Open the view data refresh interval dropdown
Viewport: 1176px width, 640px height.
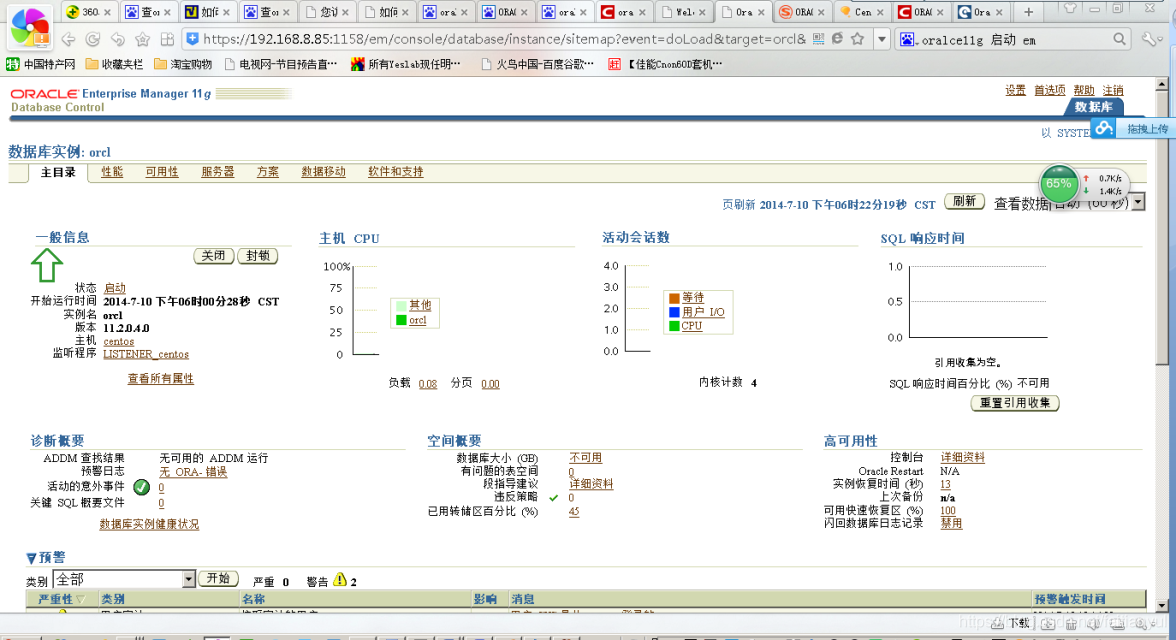1138,203
